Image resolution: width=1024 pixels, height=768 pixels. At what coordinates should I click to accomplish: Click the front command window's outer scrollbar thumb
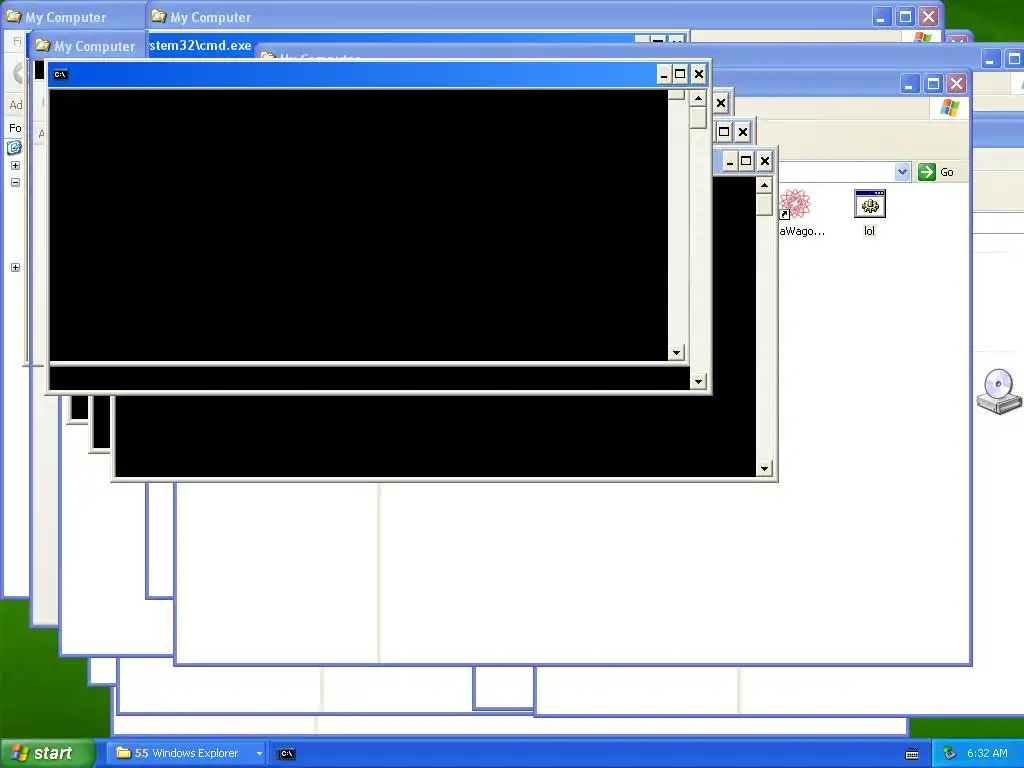tap(698, 118)
